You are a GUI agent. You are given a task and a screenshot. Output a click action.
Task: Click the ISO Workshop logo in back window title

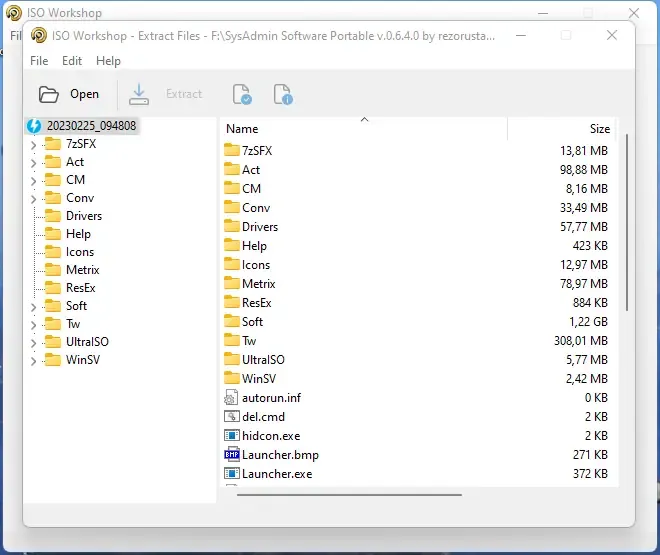[13, 13]
